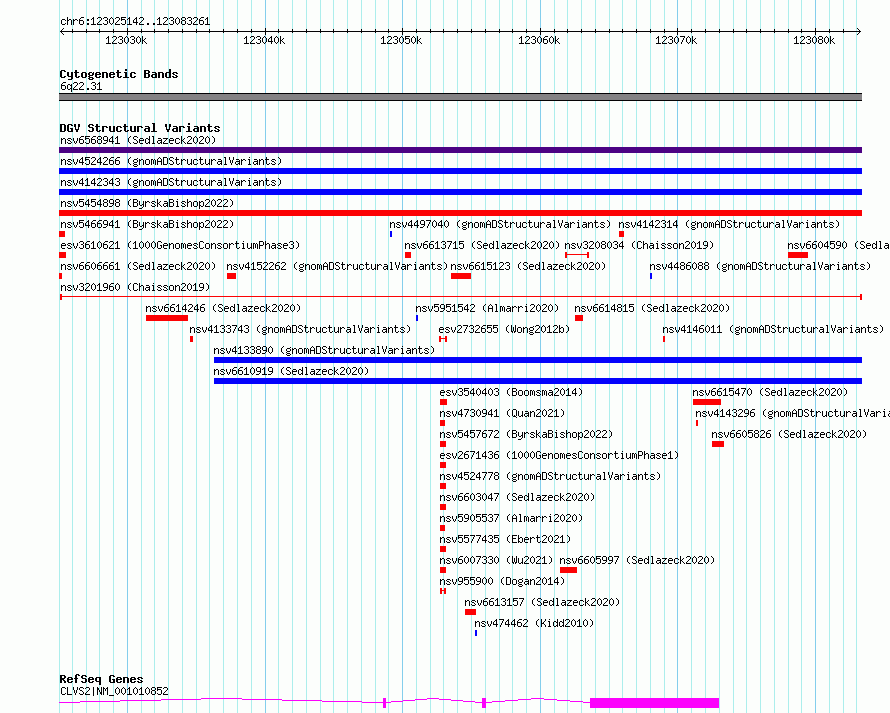Image resolution: width=890 pixels, height=713 pixels.
Task: Select the nsv6605997 red variant block
Action: pyautogui.click(x=568, y=570)
